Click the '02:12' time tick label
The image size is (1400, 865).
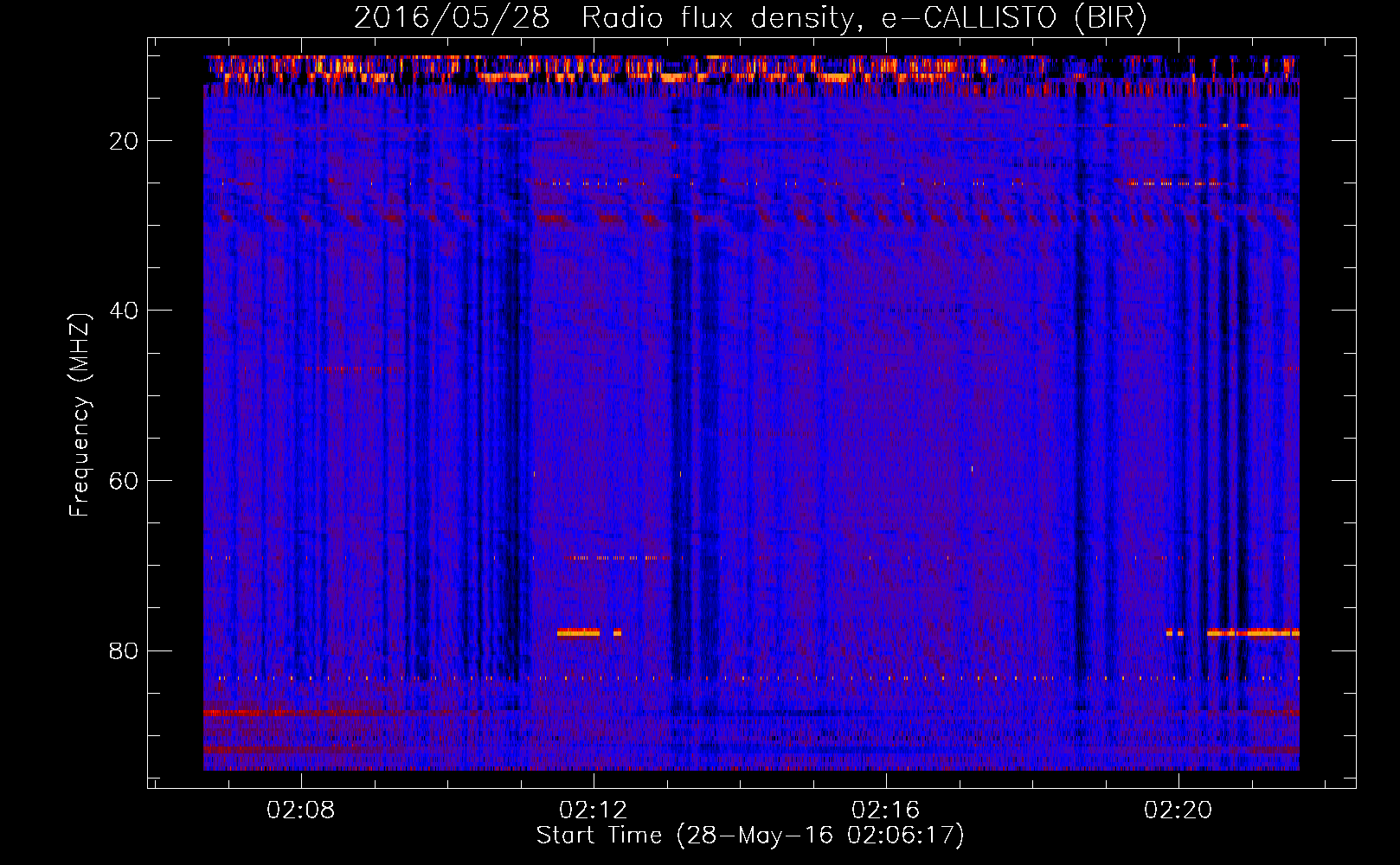pyautogui.click(x=594, y=811)
